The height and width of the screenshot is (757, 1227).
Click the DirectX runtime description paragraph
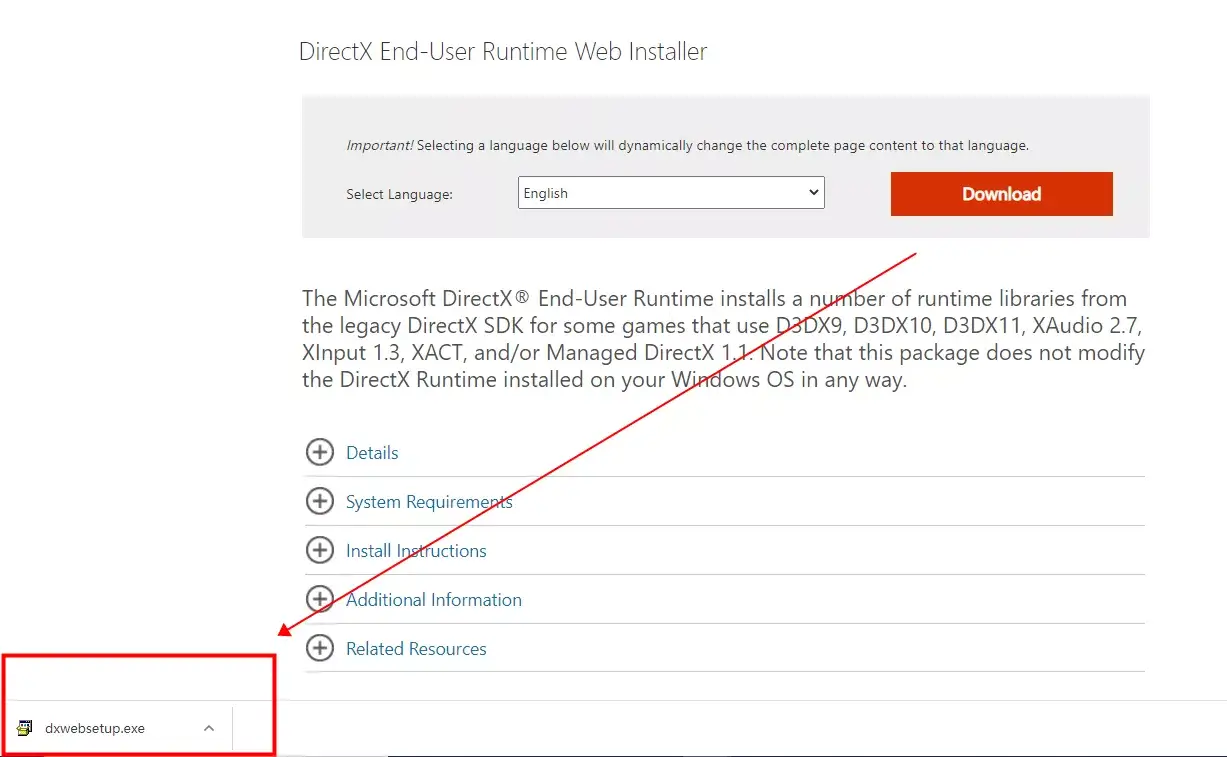click(x=723, y=339)
